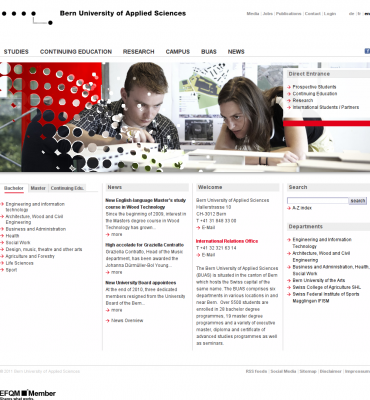Click the E-Mail link under Hallerstrasse address

208,228
